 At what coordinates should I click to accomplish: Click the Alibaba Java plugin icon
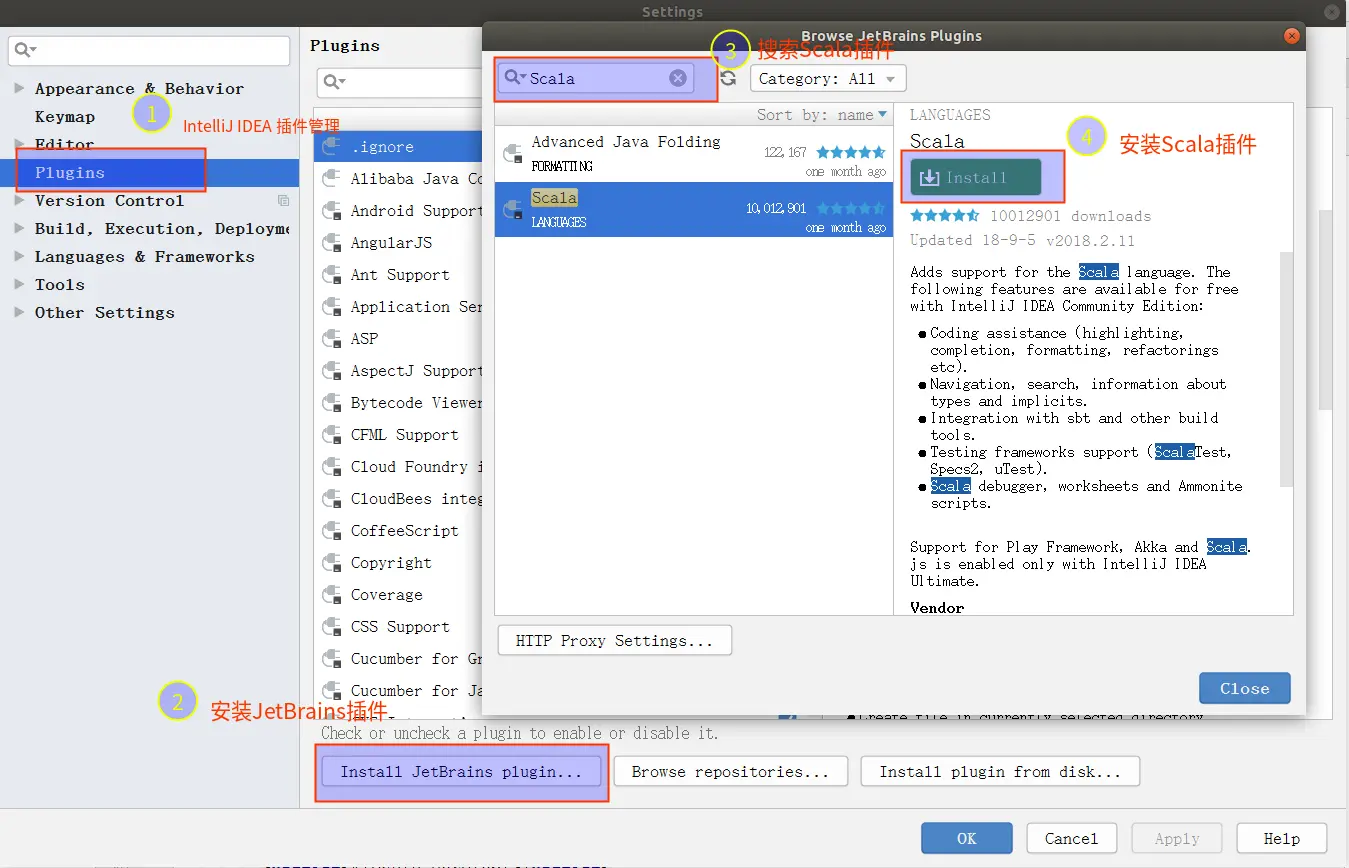click(333, 179)
